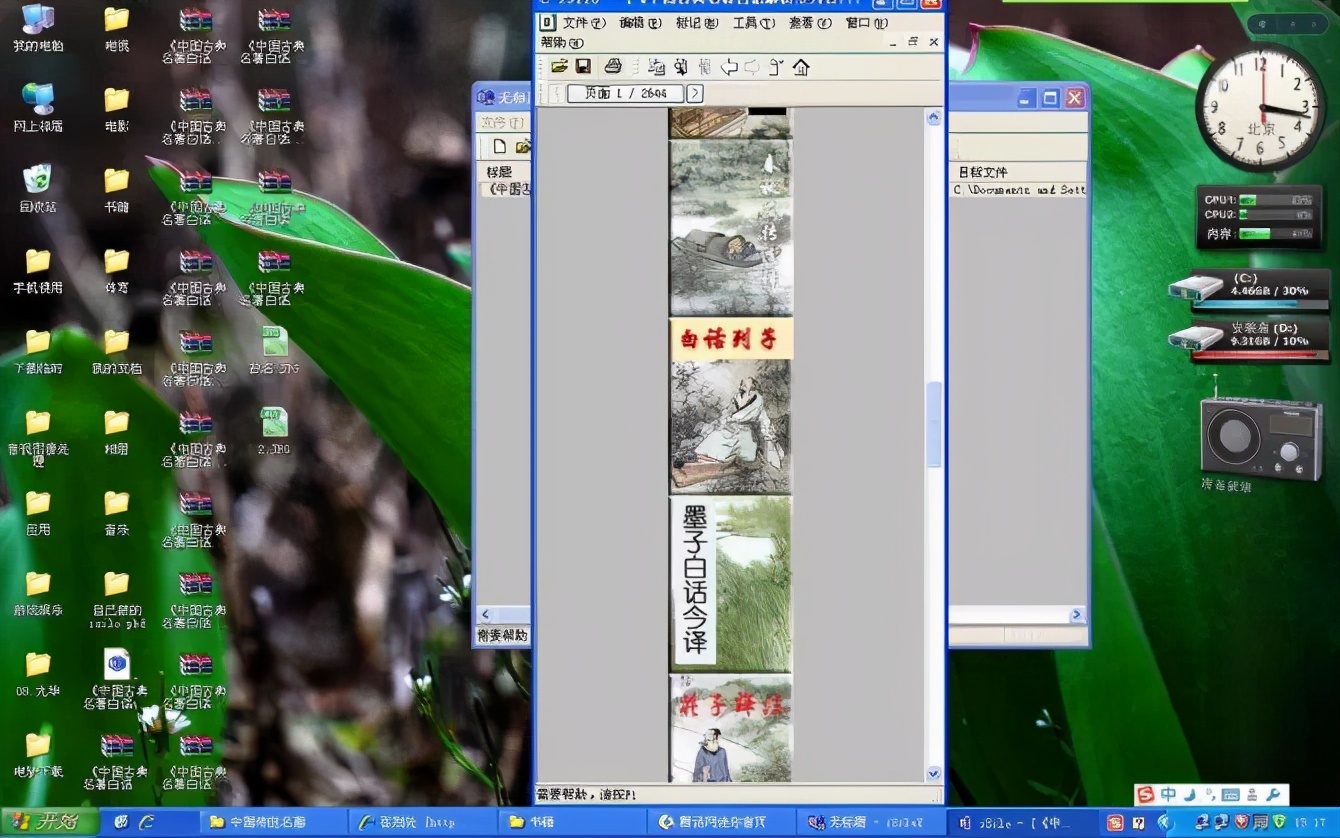The image size is (1340, 838).
Task: Open the 帮助(H) menu
Action: coord(561,42)
